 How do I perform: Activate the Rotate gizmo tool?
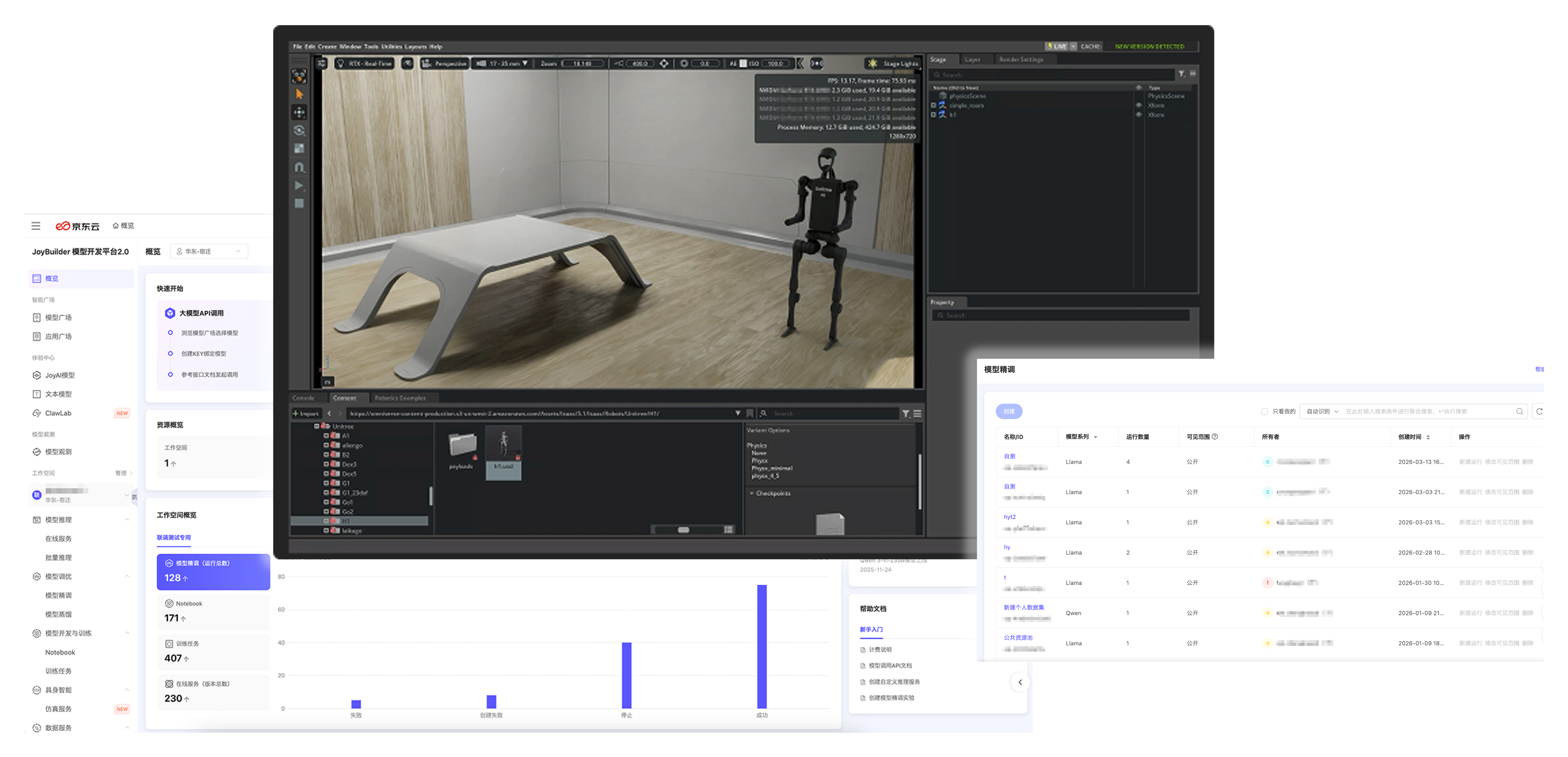click(299, 130)
